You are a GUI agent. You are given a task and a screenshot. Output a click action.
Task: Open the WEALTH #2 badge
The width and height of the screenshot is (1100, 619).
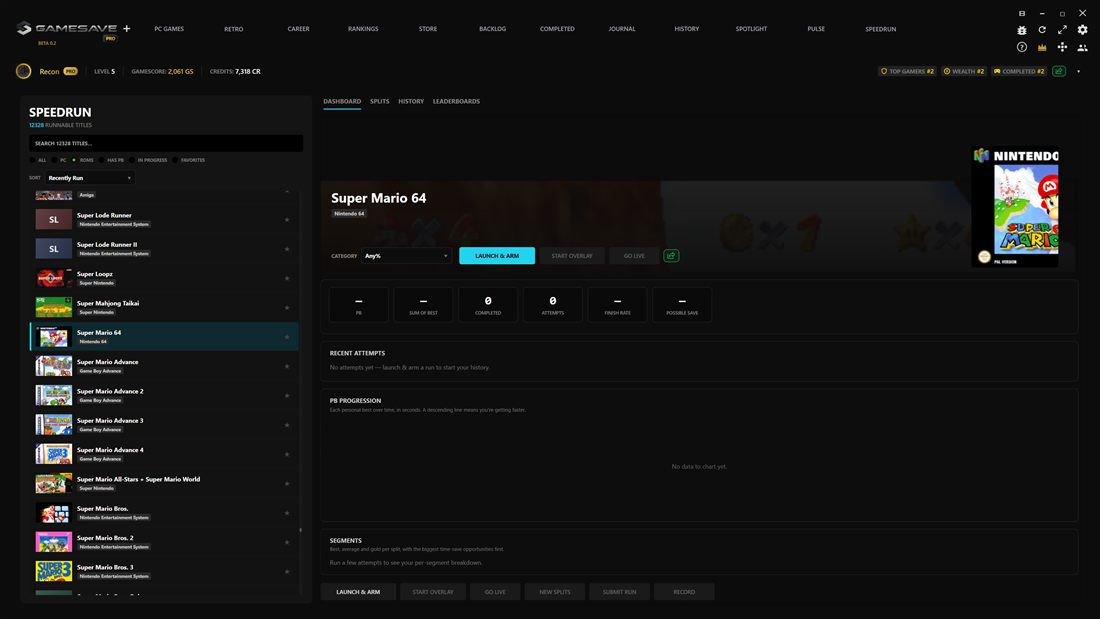pos(964,71)
